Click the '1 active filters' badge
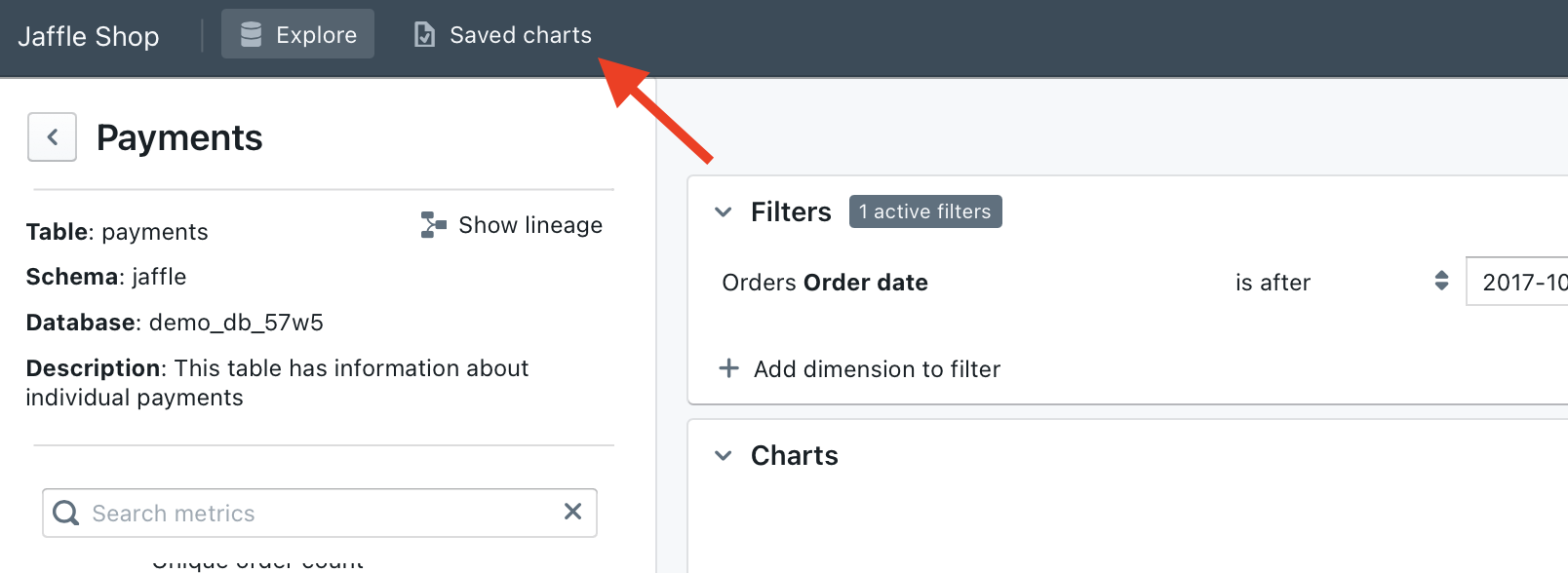 pyautogui.click(x=925, y=211)
